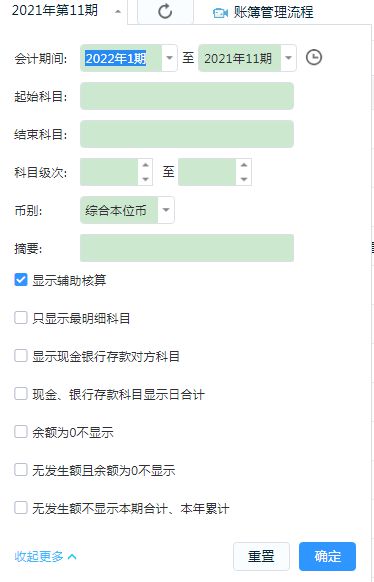
Task: Increase the starting 科目级次 with up arrow
Action: point(145,165)
